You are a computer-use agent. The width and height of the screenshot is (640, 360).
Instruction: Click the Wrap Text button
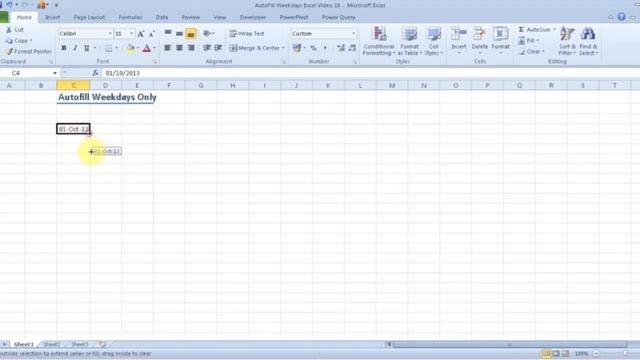pyautogui.click(x=247, y=34)
